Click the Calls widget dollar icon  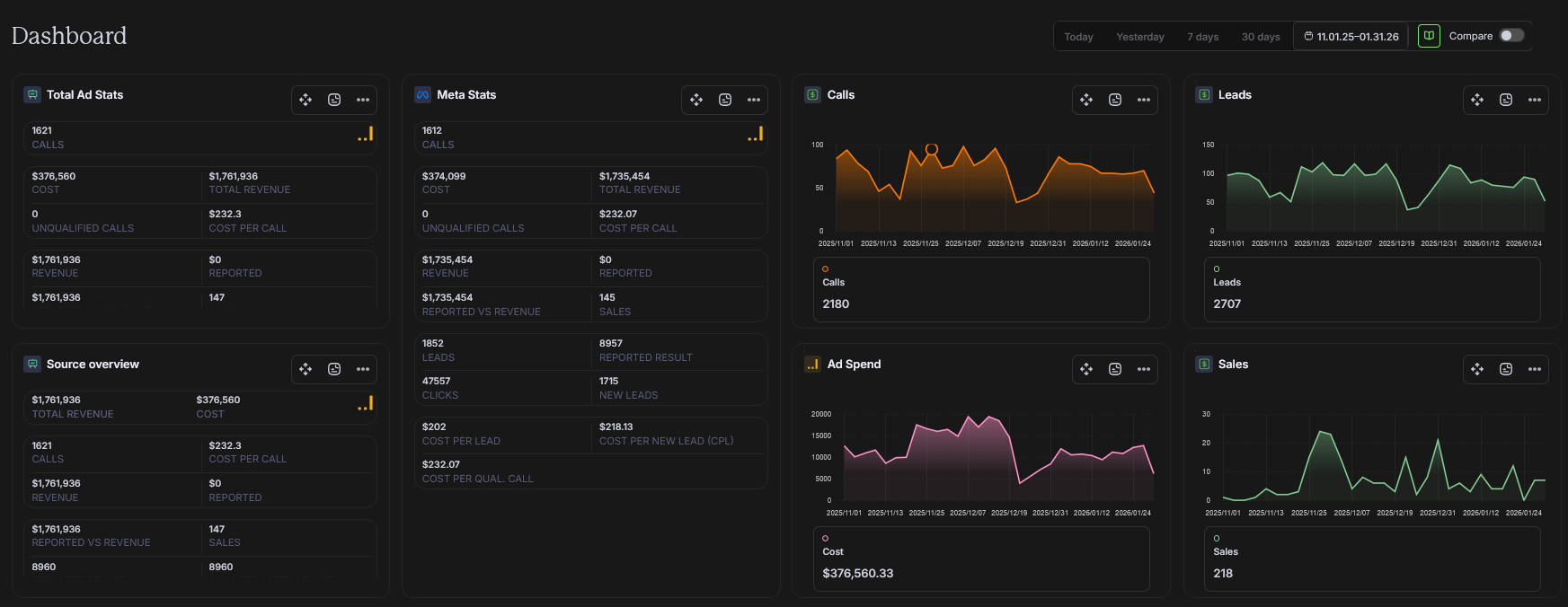813,94
